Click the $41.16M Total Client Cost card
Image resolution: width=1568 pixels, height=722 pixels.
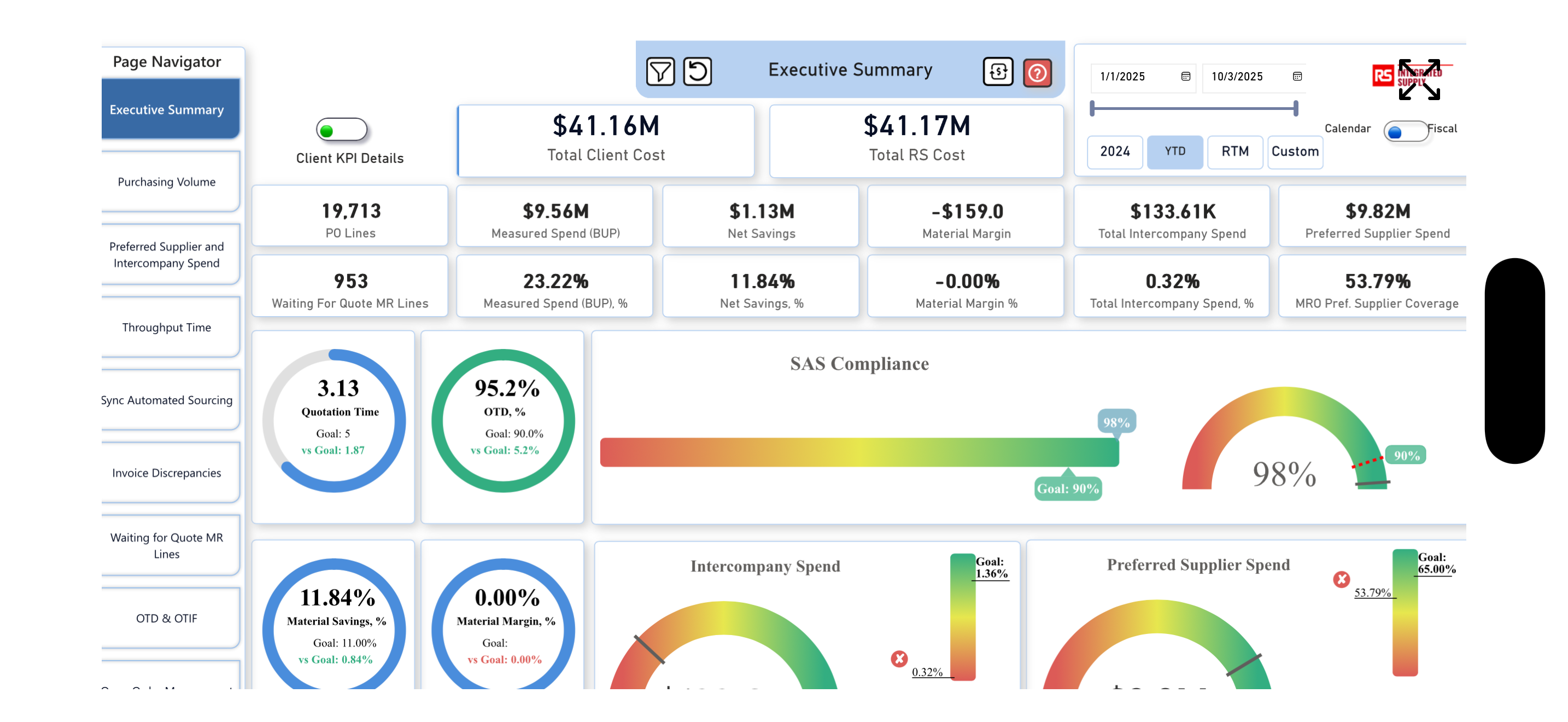(x=606, y=141)
